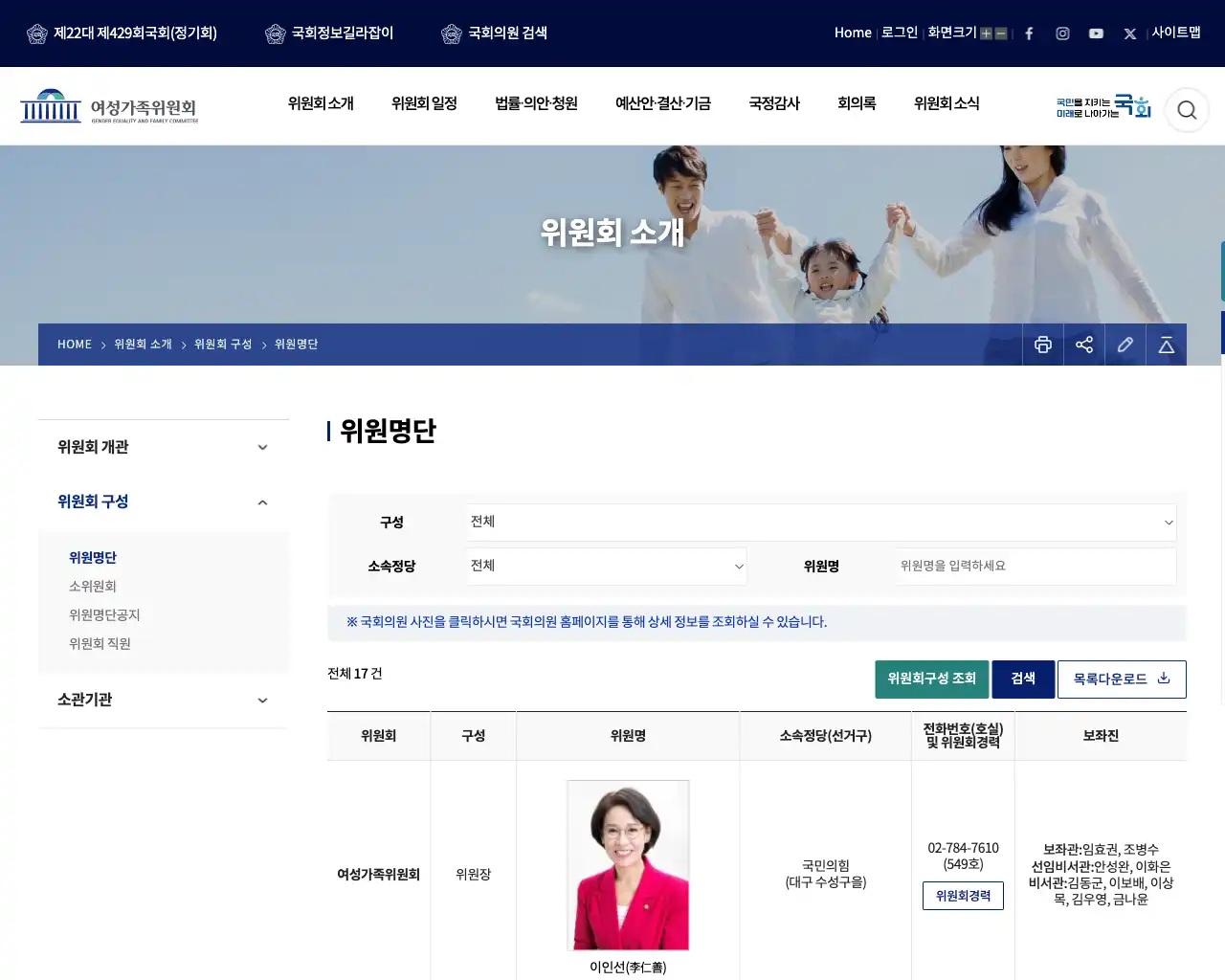Open the 소속정당 dropdown

tap(607, 567)
